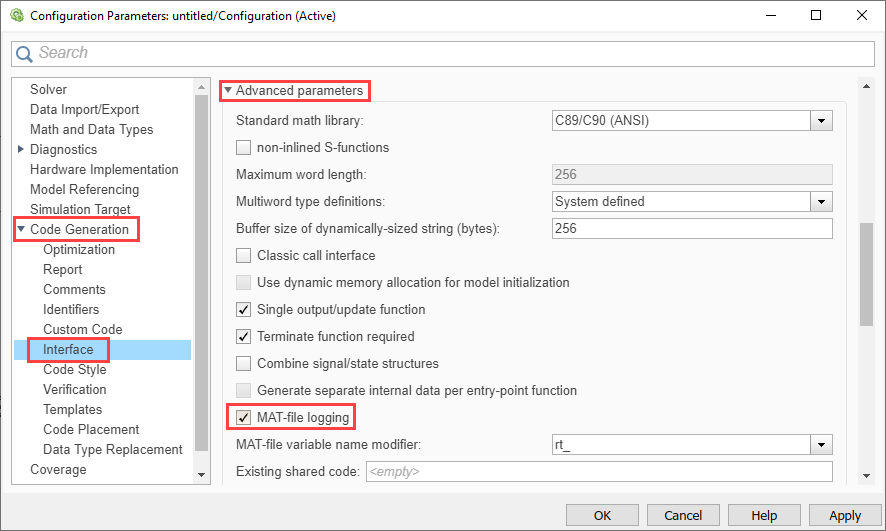The height and width of the screenshot is (531, 886).
Task: Select Coverage category
Action: coord(58,469)
